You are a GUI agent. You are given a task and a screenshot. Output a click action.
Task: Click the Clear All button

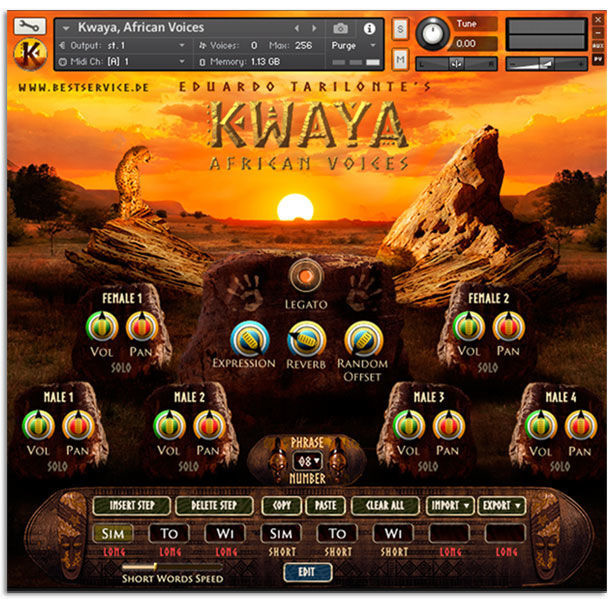coord(385,506)
